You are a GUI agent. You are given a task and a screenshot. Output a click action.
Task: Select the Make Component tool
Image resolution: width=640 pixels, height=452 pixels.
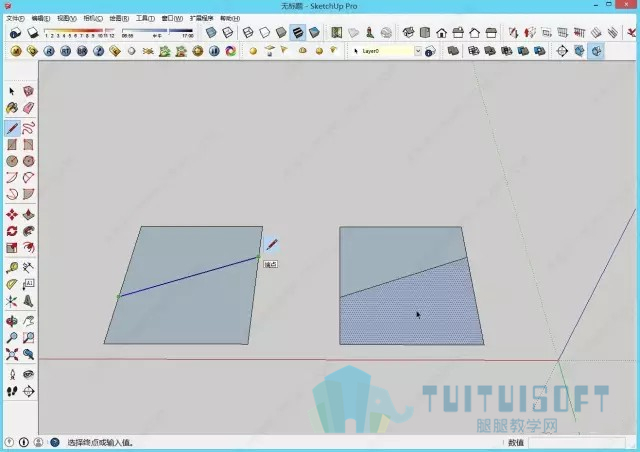click(28, 91)
